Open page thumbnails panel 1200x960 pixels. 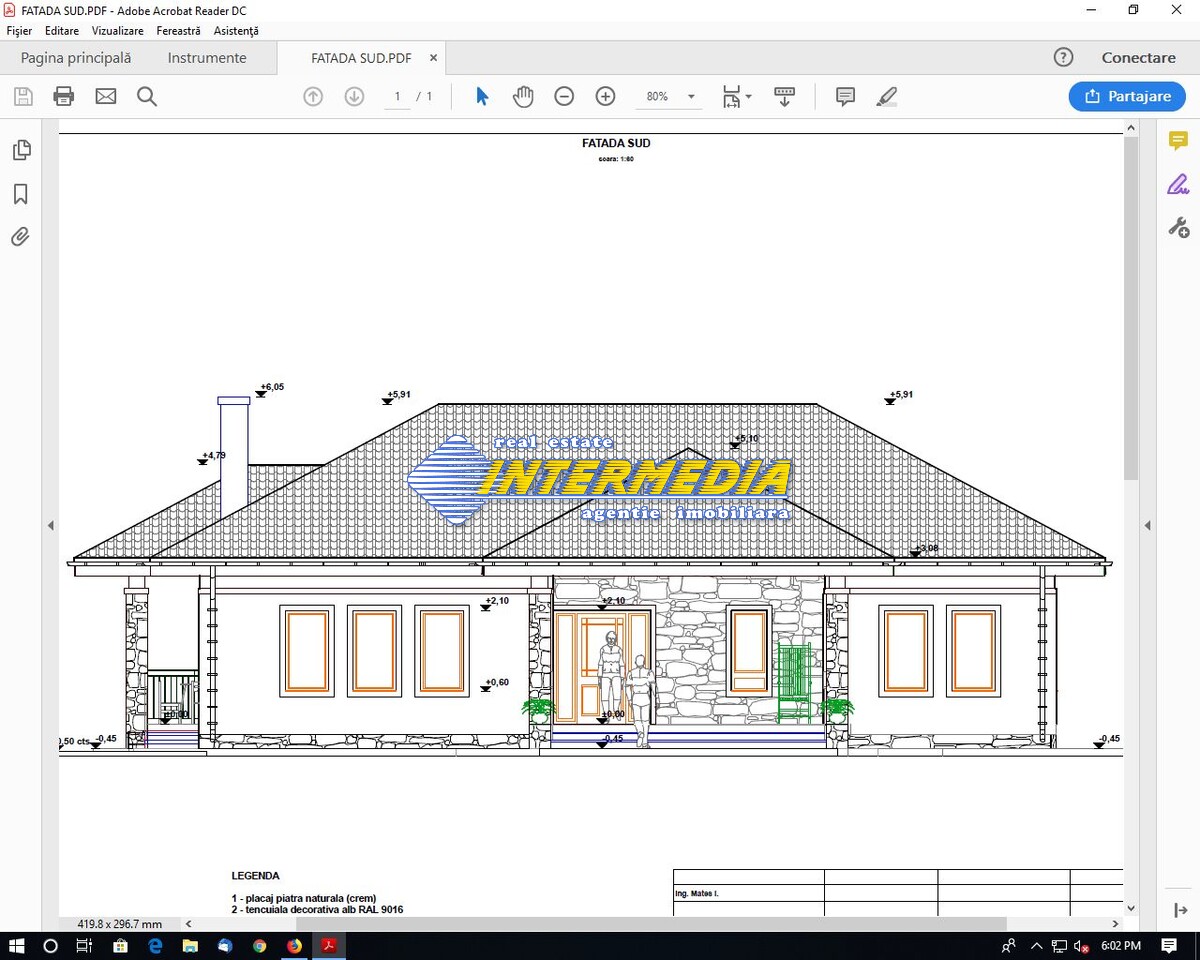(x=21, y=150)
